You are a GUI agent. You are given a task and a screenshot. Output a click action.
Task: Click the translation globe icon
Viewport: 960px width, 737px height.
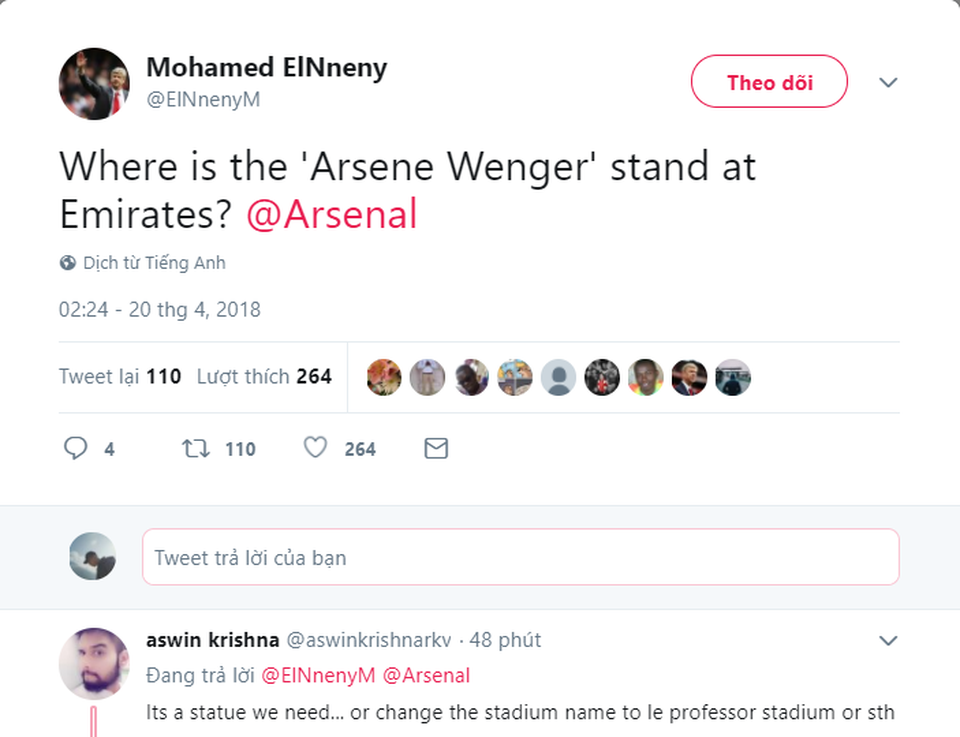pyautogui.click(x=66, y=262)
